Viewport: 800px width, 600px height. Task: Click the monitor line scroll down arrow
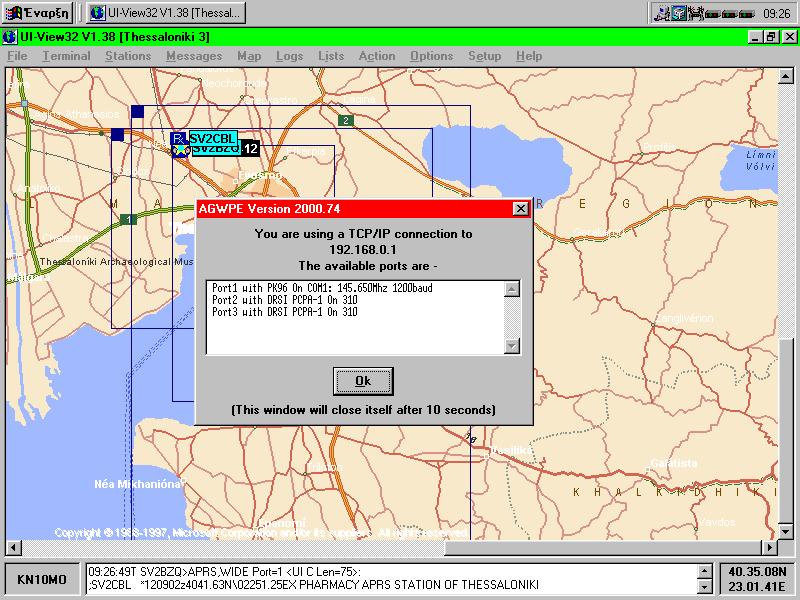(x=704, y=586)
